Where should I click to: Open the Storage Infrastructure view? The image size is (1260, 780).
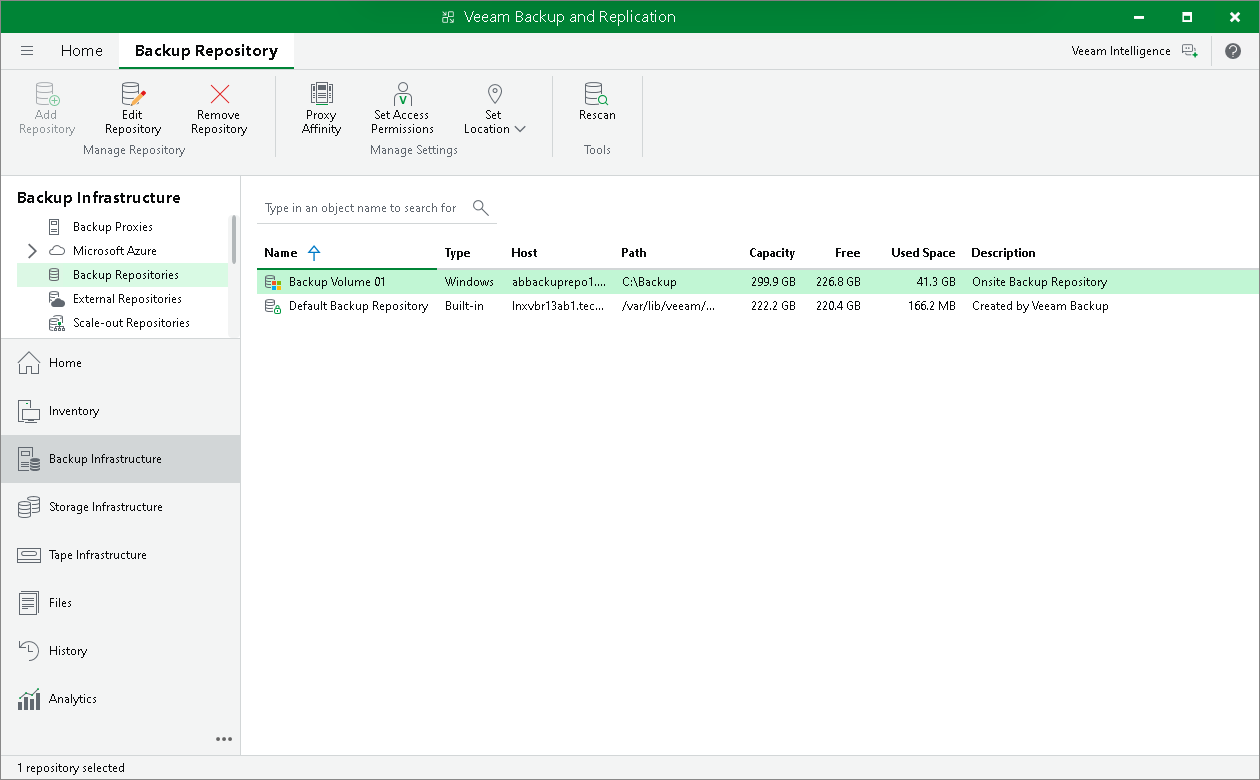[x=120, y=507]
